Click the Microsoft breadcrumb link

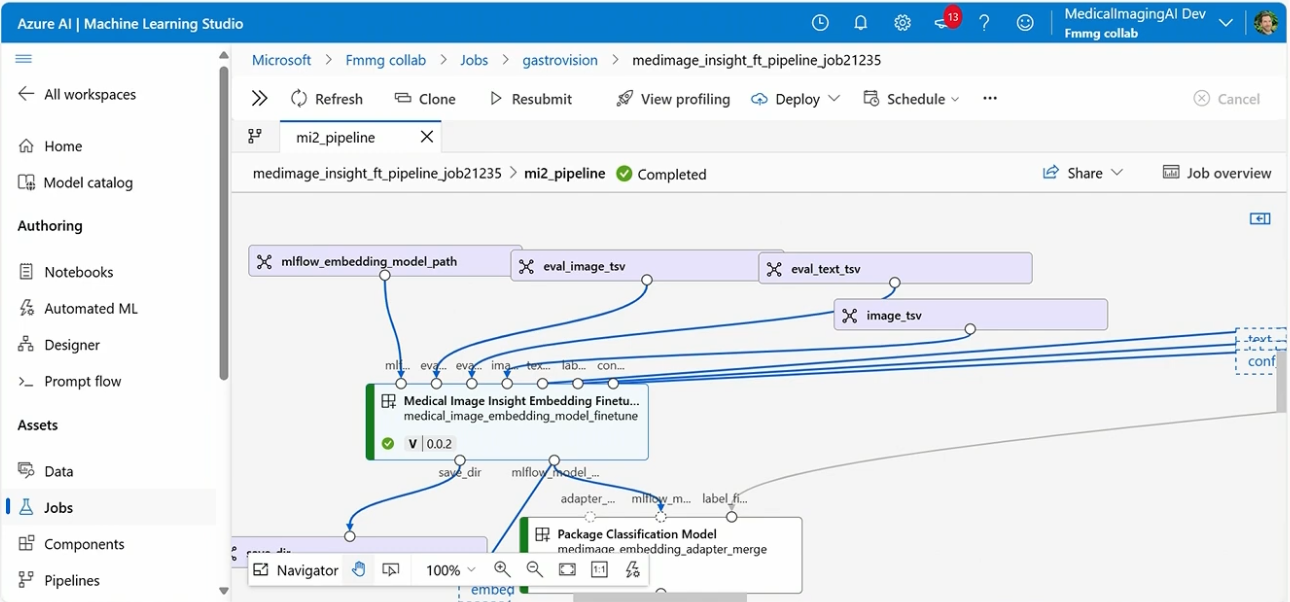tap(281, 60)
